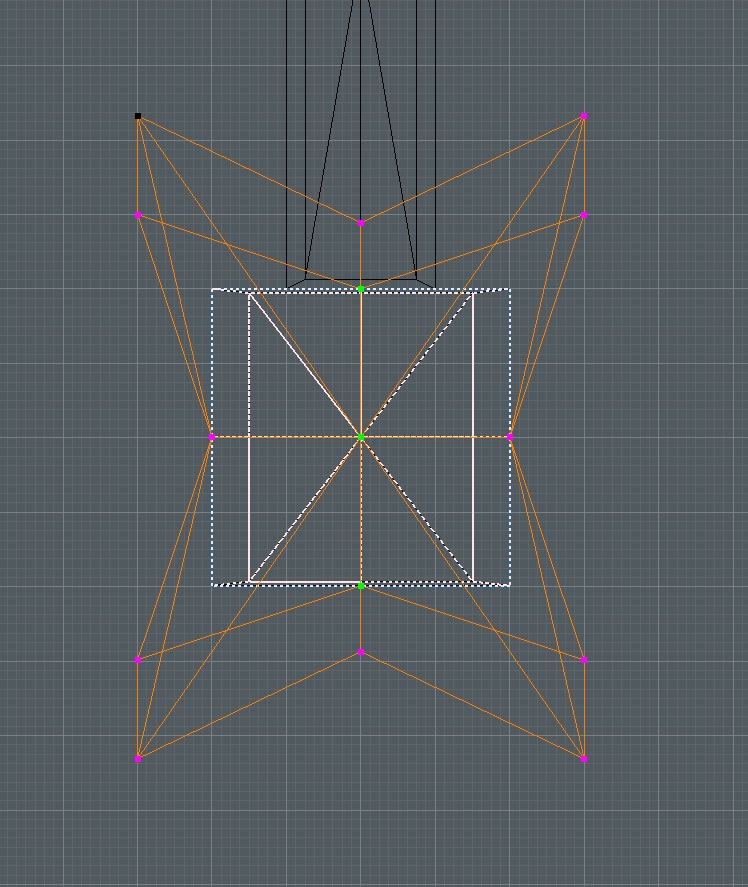The width and height of the screenshot is (748, 887).
Task: Pick the magenta vertex above the bottom-left corner vertex
Action: (138, 660)
